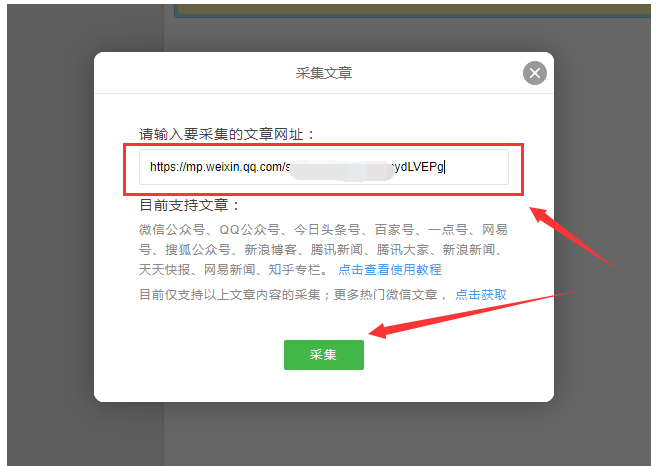Click the 目前支持文章 heading
This screenshot has height=466, width=656.
click(x=190, y=205)
